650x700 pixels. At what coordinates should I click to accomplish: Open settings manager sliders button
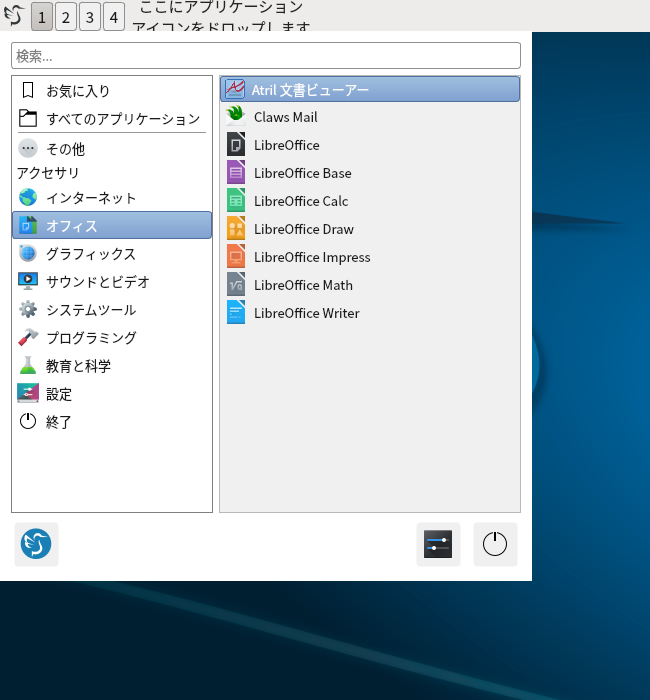pyautogui.click(x=438, y=544)
